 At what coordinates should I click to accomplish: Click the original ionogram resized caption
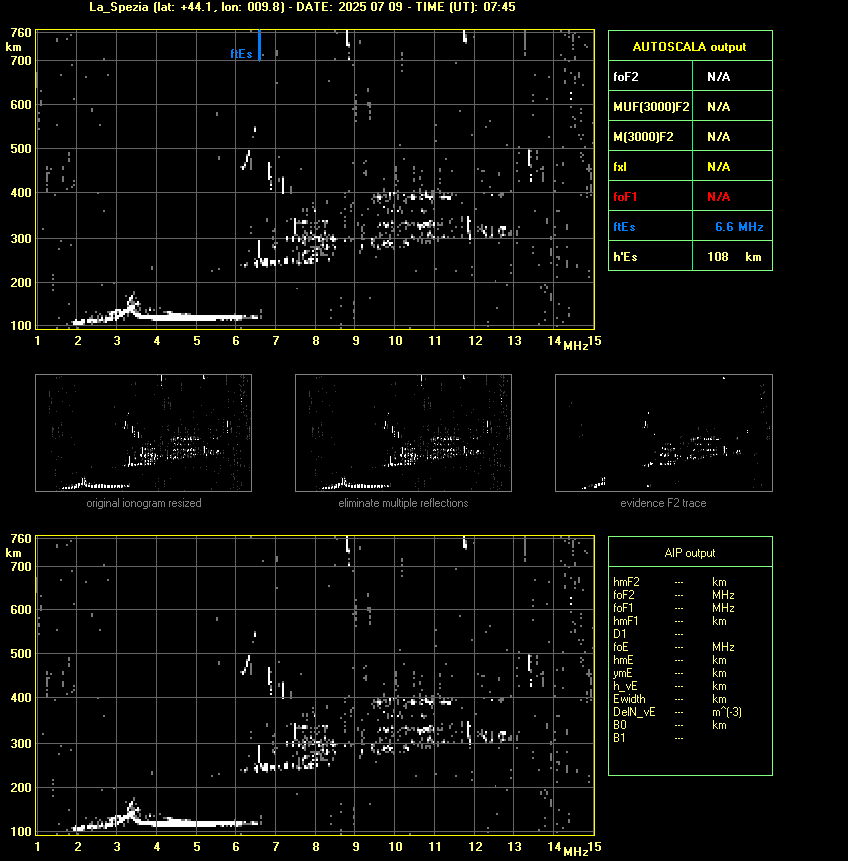(x=144, y=503)
